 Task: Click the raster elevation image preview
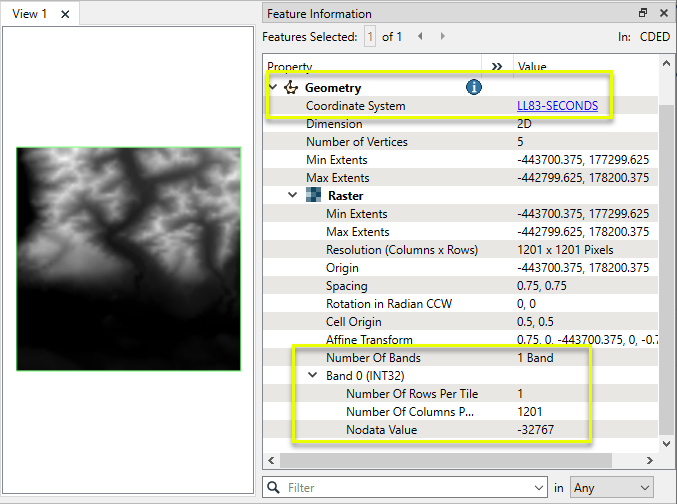(128, 259)
